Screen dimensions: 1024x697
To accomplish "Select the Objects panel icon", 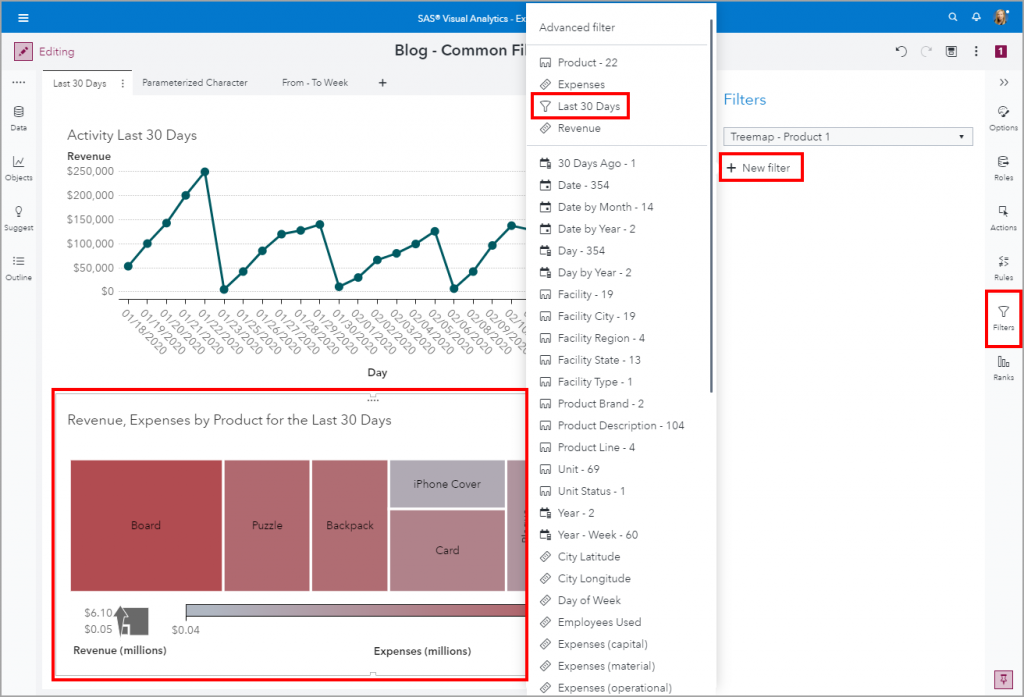I will pyautogui.click(x=18, y=169).
